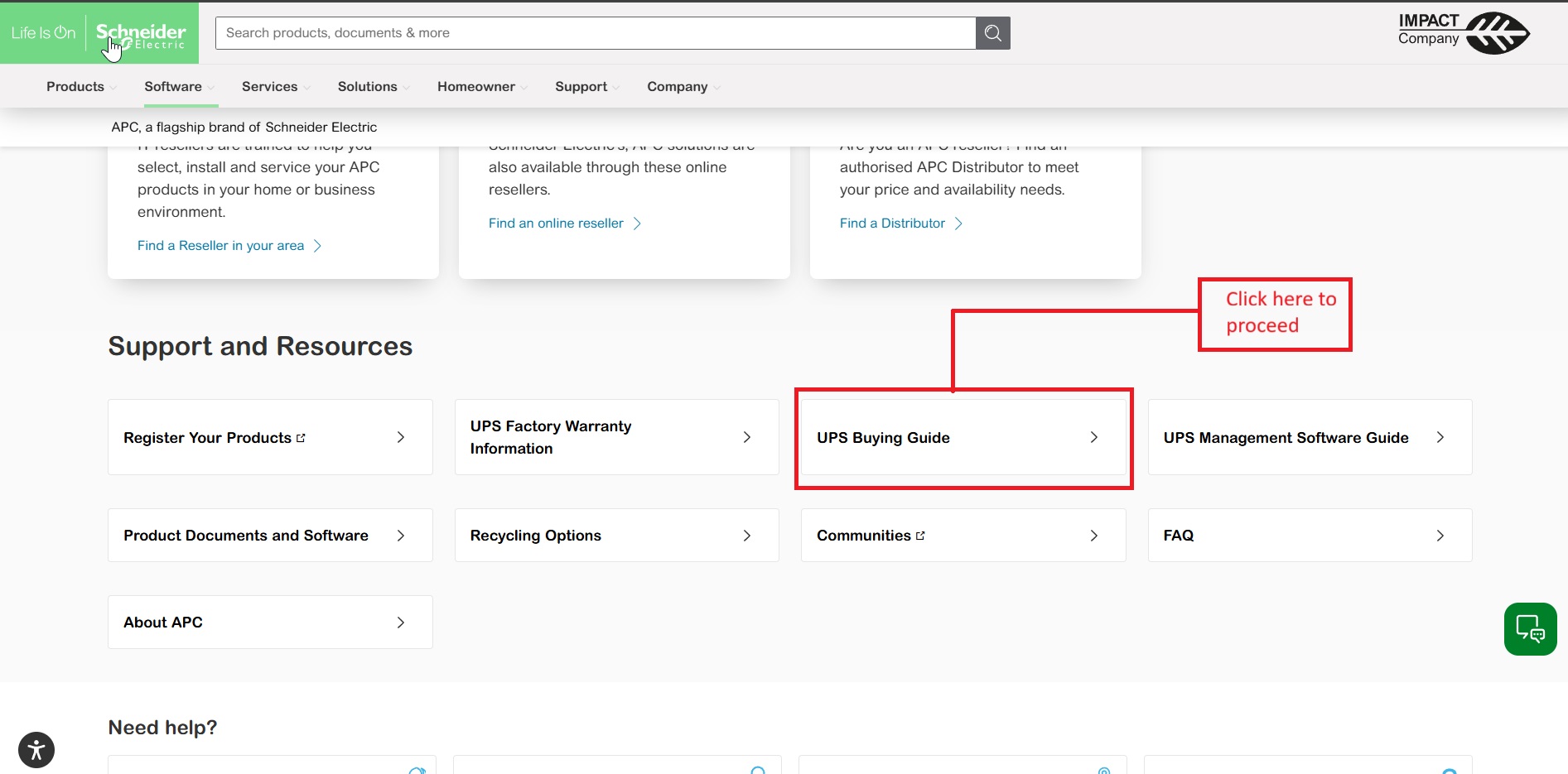Click the arrow on the FAQ card

(1440, 536)
